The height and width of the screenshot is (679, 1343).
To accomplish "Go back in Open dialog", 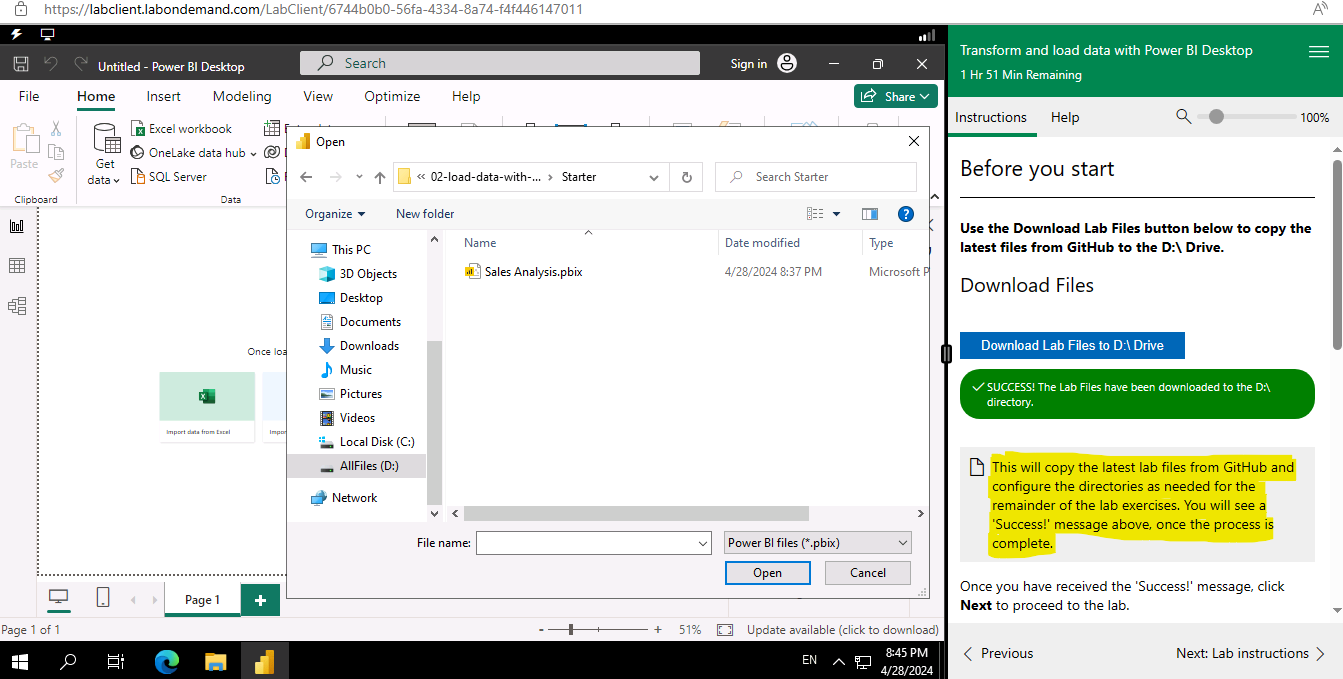I will tap(306, 177).
